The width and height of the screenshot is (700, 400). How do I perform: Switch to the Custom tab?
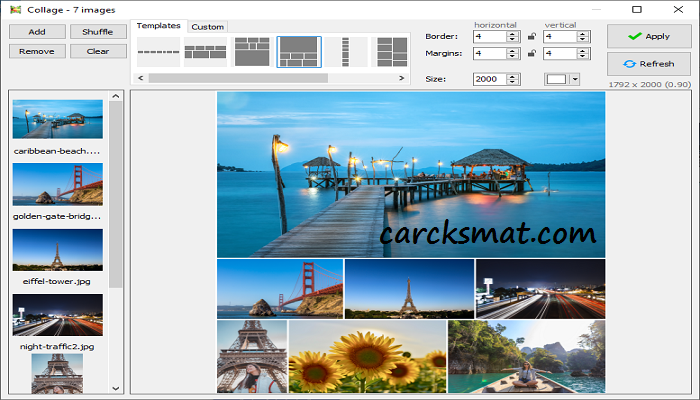(x=208, y=27)
